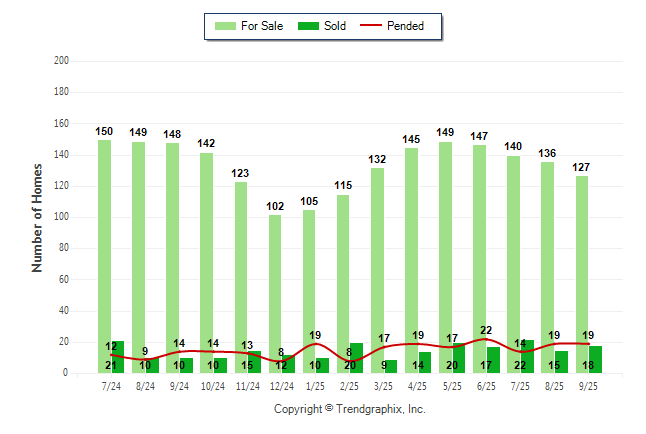Image resolution: width=646 pixels, height=434 pixels.
Task: Toggle the Sold series in legend
Action: (335, 26)
